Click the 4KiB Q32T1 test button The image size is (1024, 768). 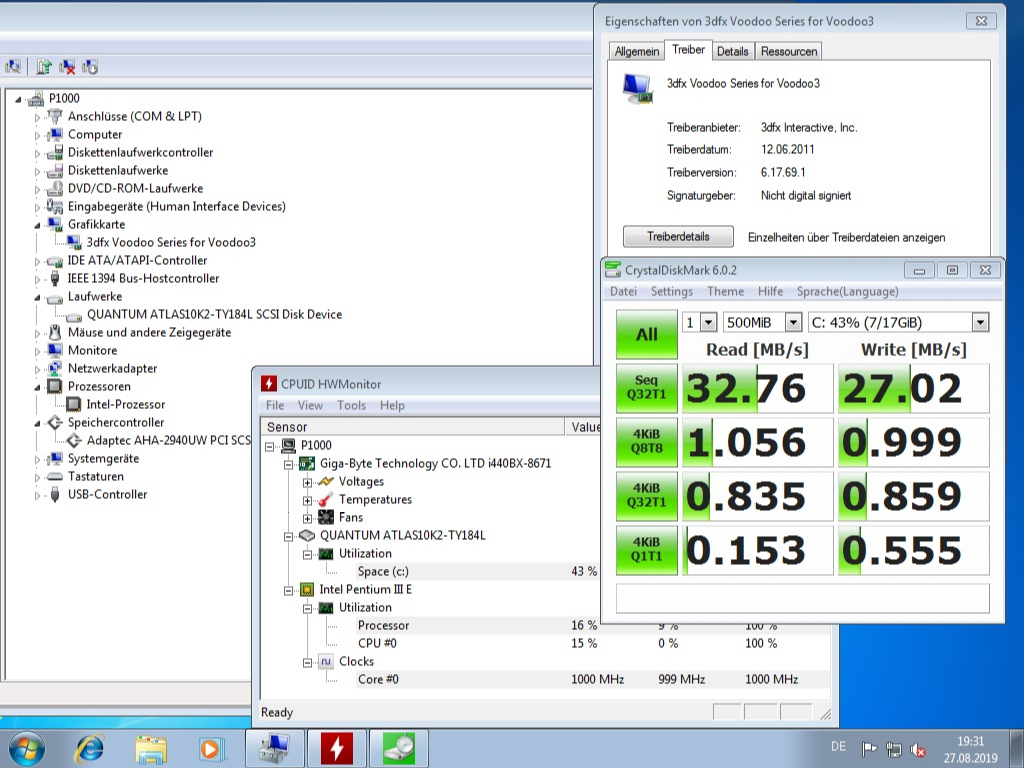tap(647, 496)
